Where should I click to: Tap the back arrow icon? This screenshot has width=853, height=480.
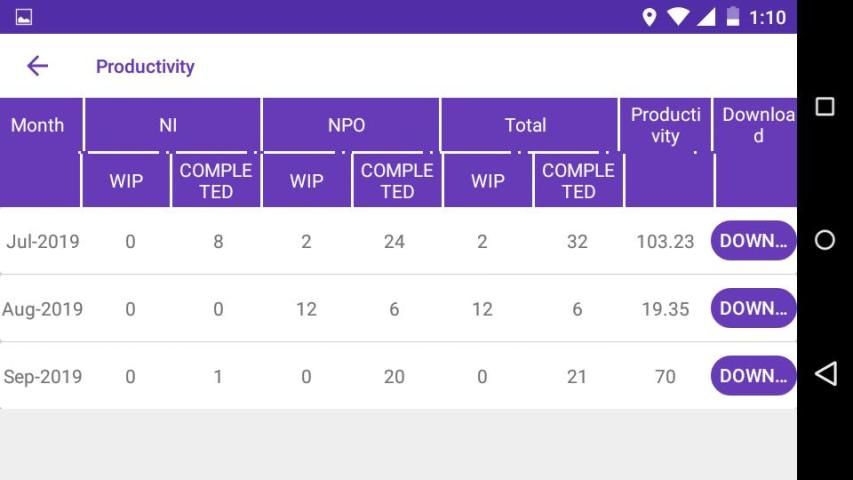point(37,66)
